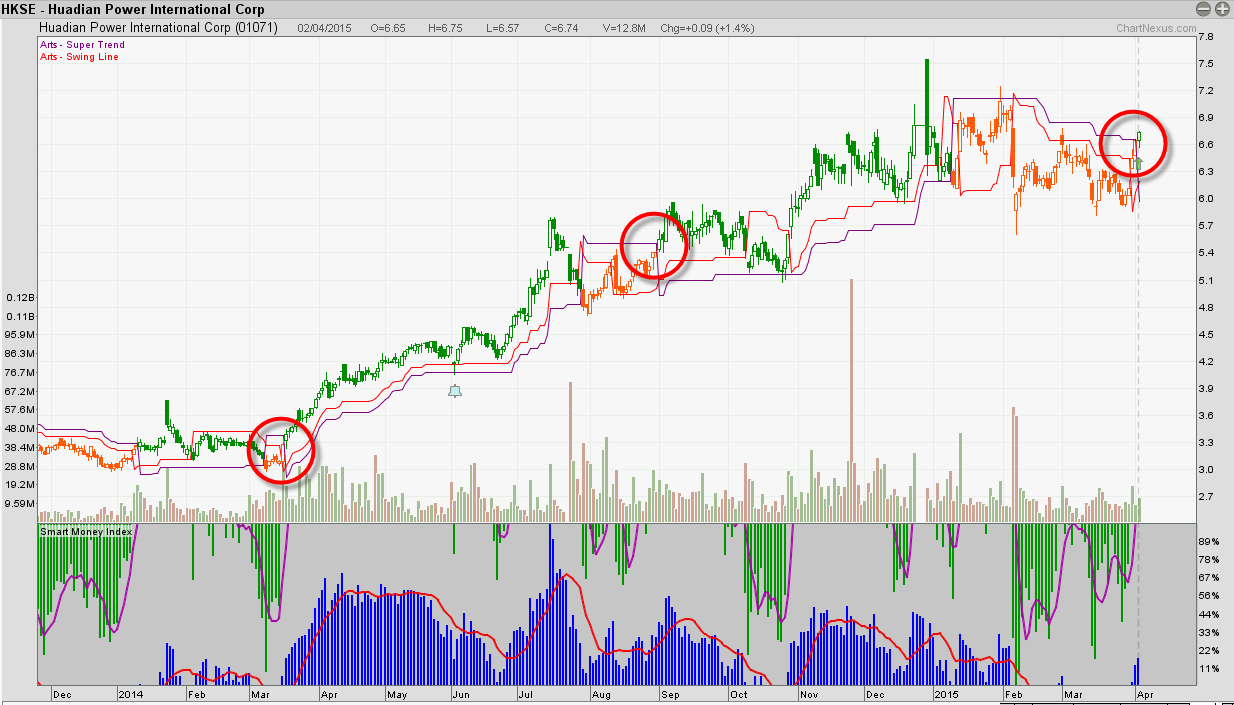Click the 0.12B volume axis label

pos(21,298)
